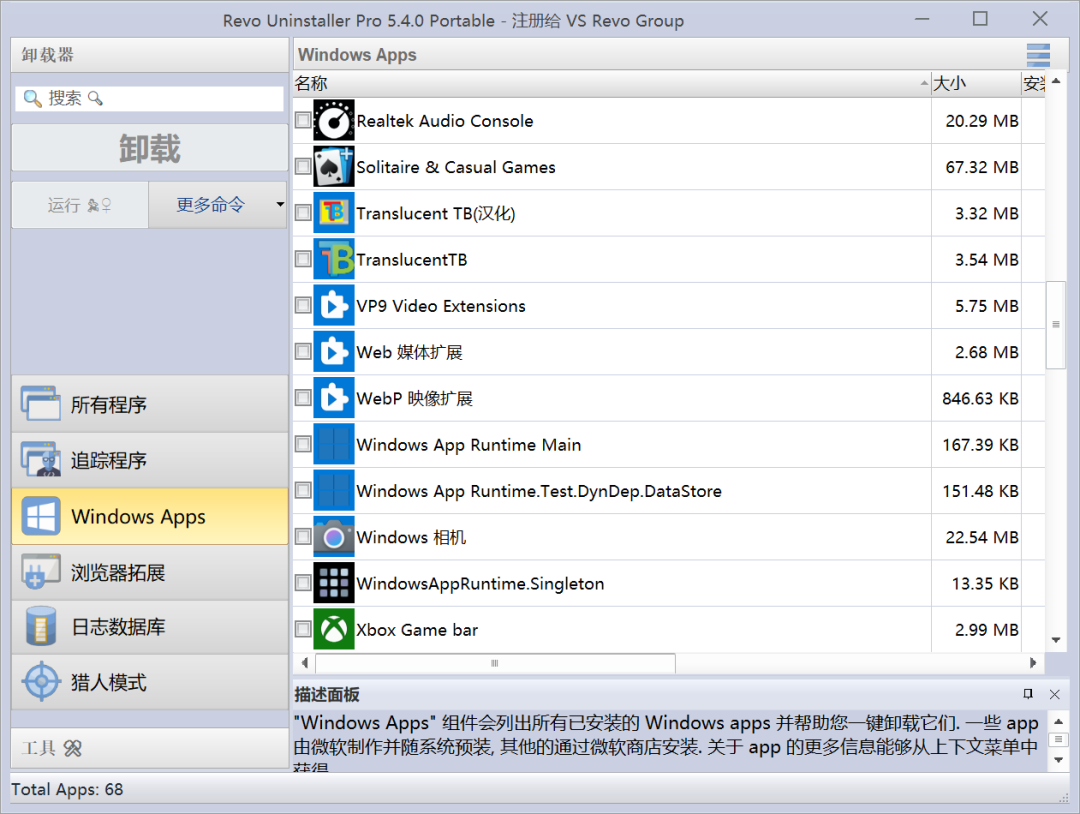
Task: Check the Realtek Audio Console checkbox
Action: coord(303,121)
